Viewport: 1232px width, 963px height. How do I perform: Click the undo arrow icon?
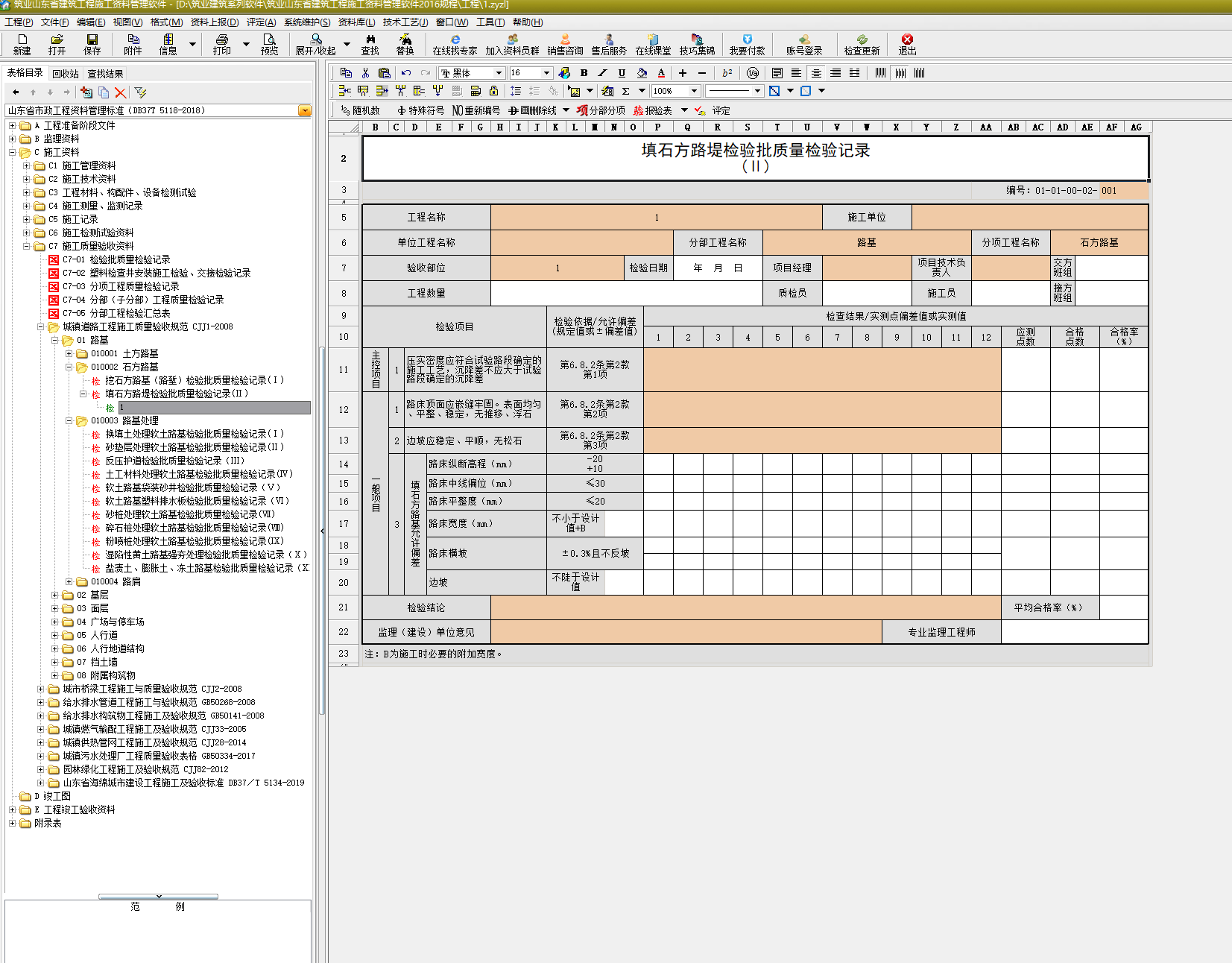point(405,72)
